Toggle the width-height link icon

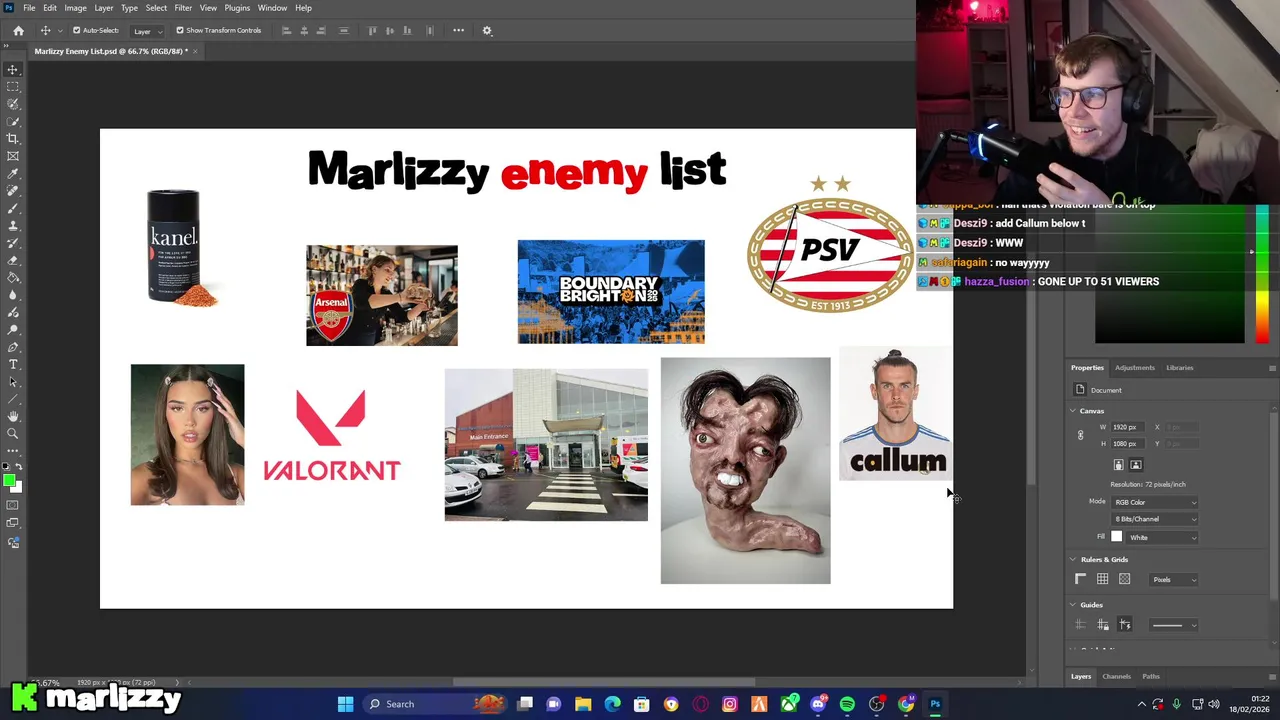pyautogui.click(x=1080, y=435)
